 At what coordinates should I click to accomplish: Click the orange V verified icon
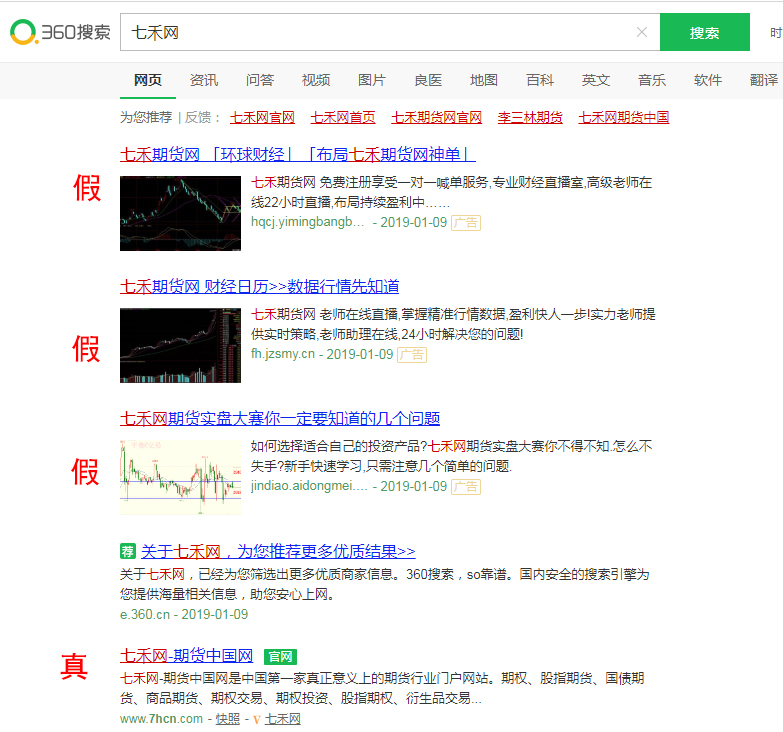tap(257, 720)
